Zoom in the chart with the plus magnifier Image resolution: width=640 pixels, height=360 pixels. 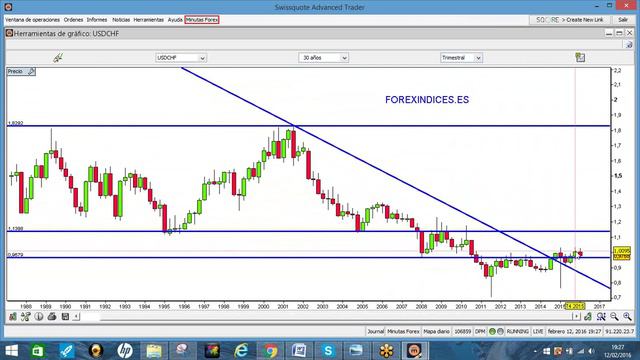click(627, 316)
